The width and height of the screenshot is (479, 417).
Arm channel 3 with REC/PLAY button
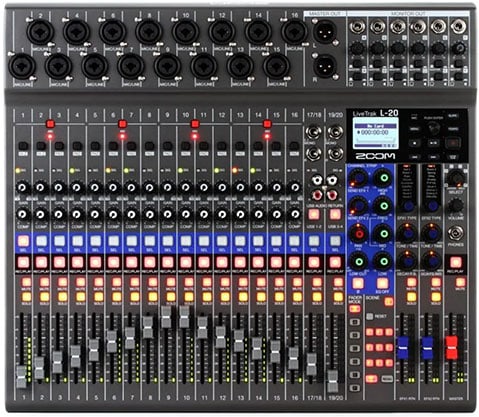click(59, 262)
